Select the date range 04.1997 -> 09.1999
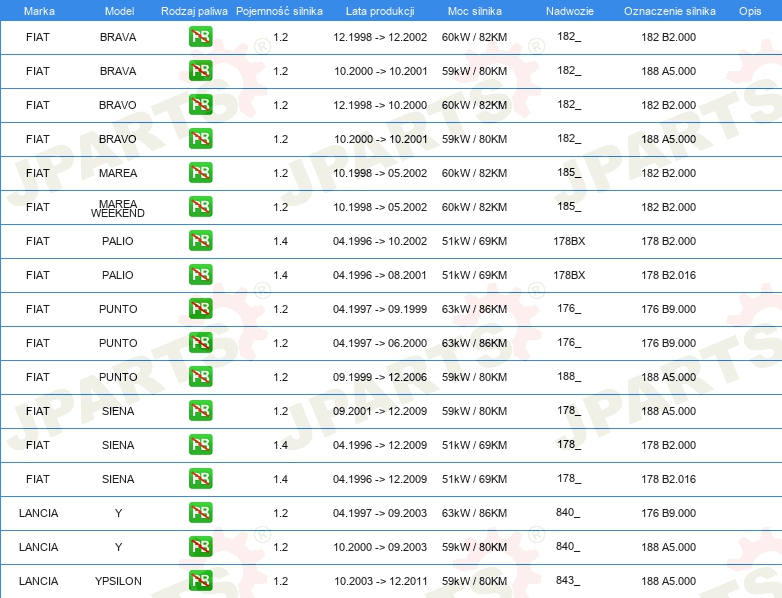The width and height of the screenshot is (782, 598). [x=380, y=309]
